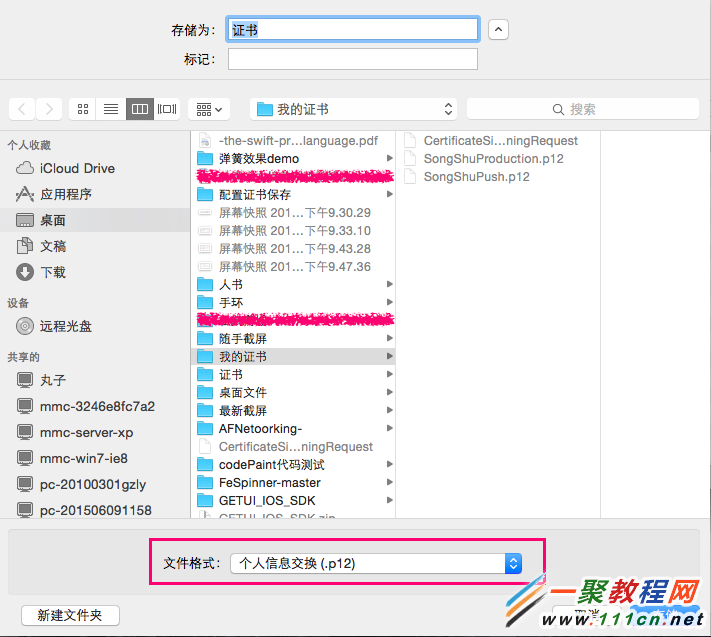Screen dimensions: 711x637
Task: Click screenshot file ending 下午9.30.29
Action: tap(293, 213)
